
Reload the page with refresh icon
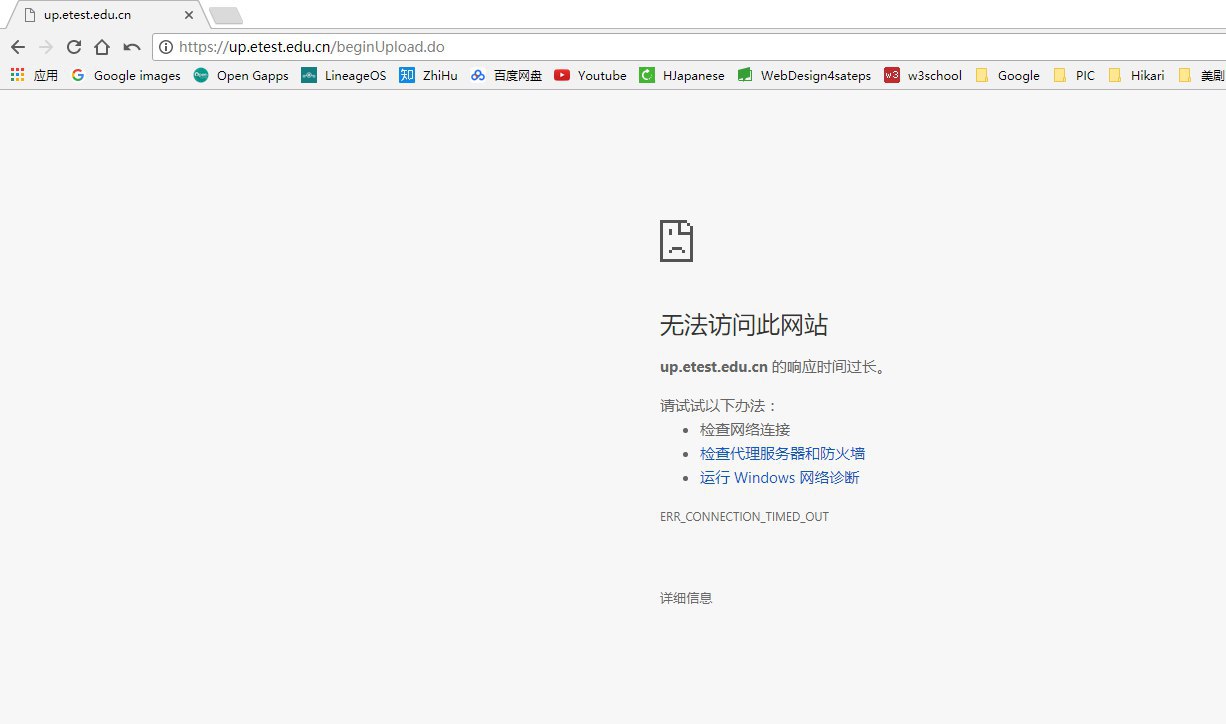[73, 47]
